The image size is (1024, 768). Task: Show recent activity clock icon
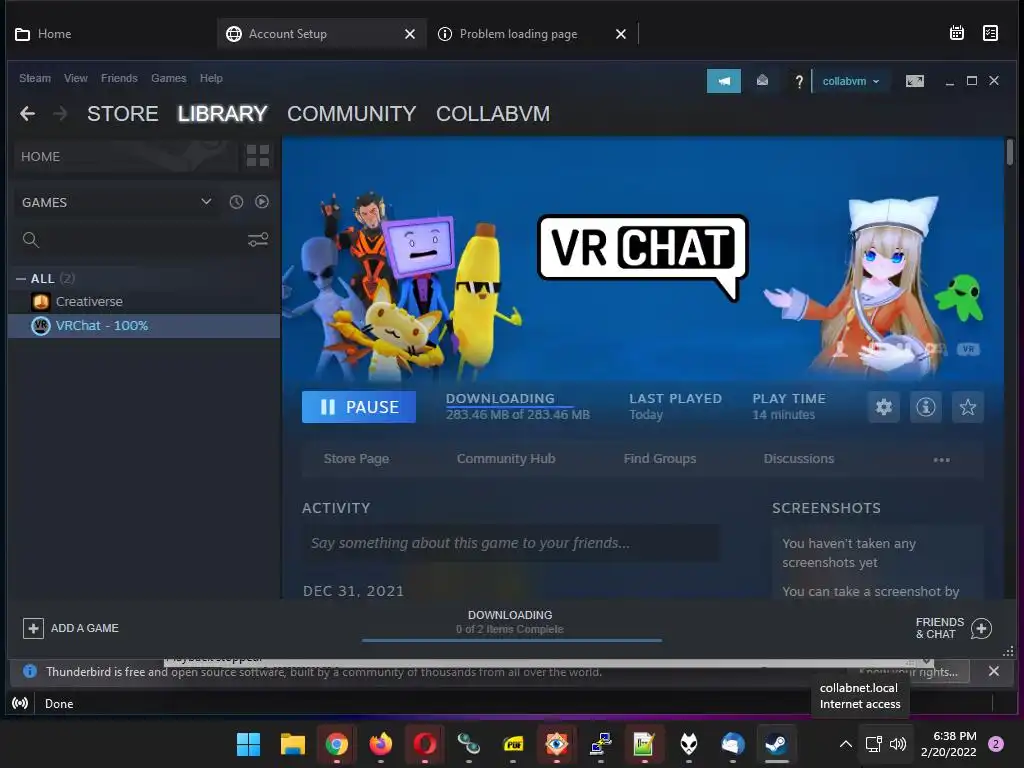pyautogui.click(x=236, y=202)
